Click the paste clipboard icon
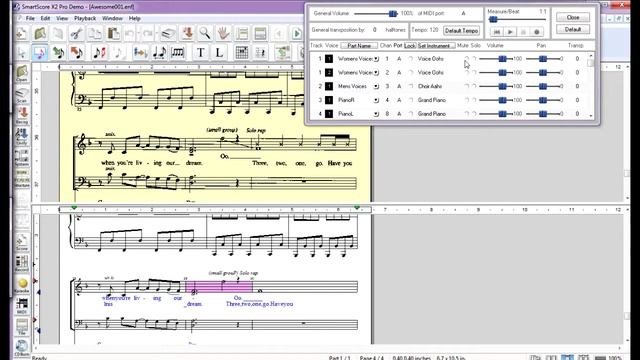This screenshot has height=360, width=640. coord(113,33)
